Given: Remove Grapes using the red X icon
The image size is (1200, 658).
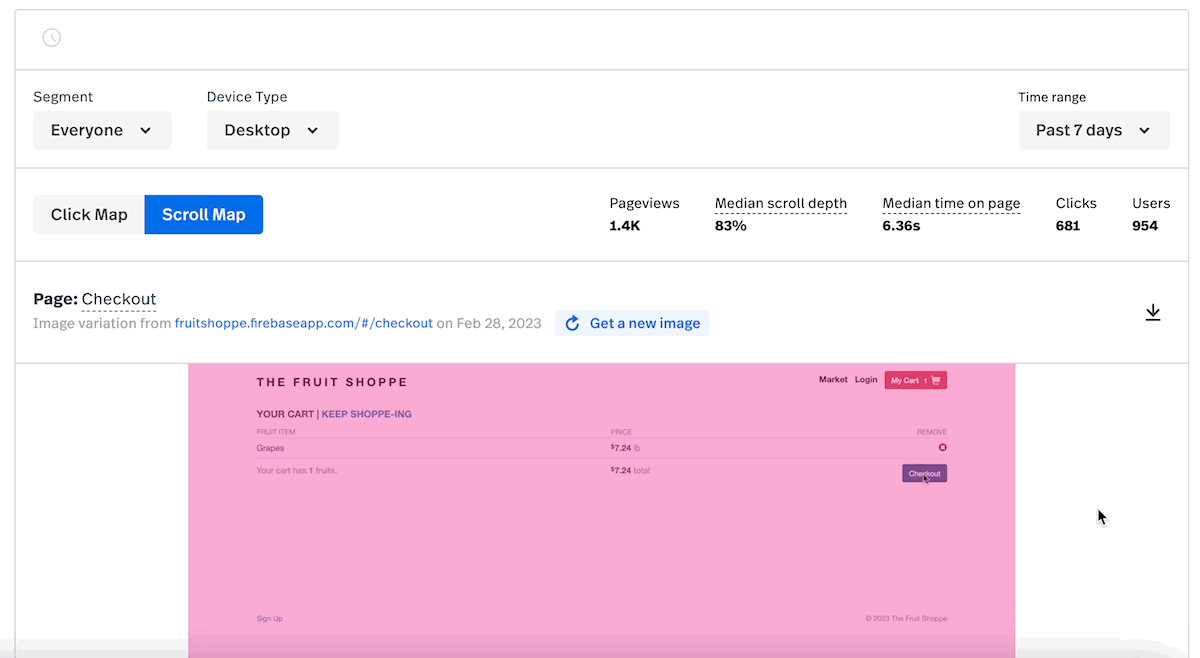Looking at the screenshot, I should (x=941, y=448).
